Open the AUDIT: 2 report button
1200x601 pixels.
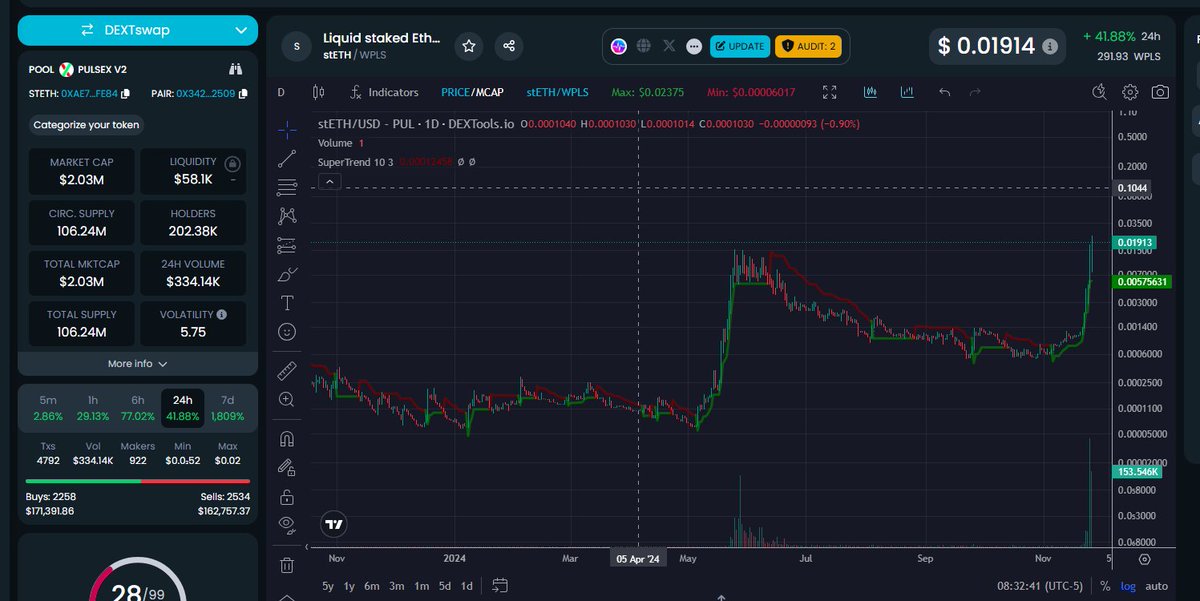(x=808, y=46)
